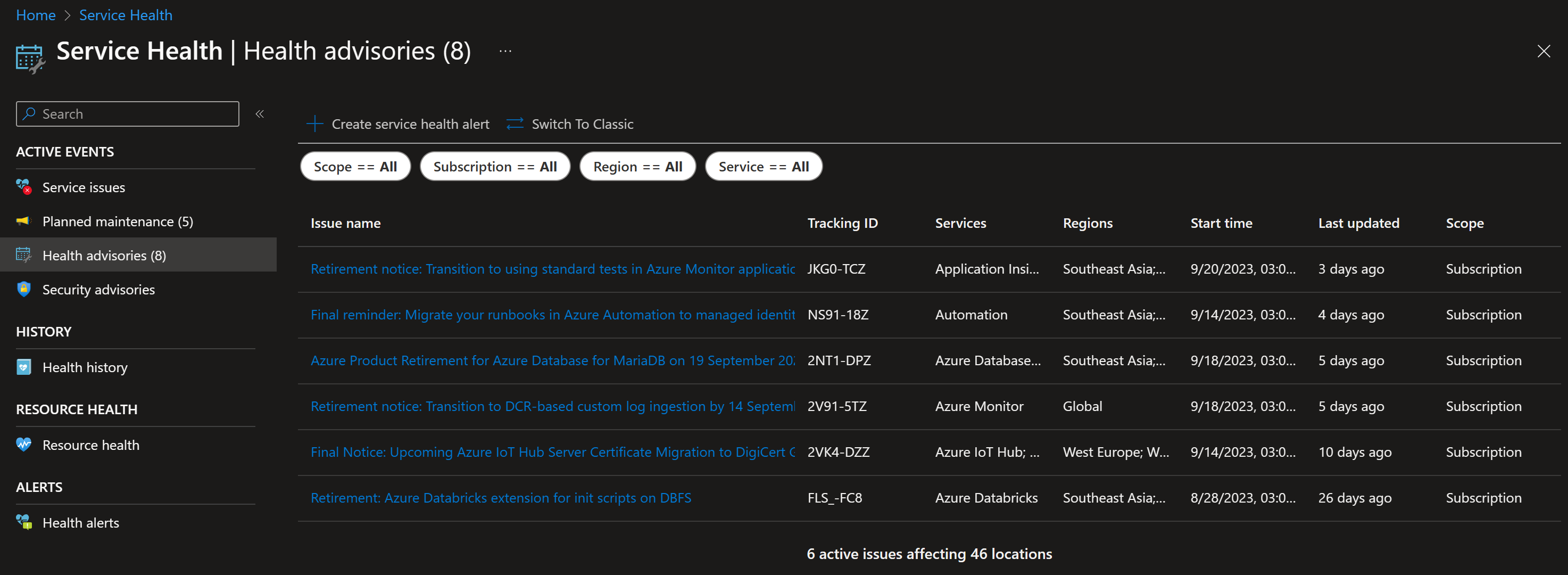The image size is (1568, 575).
Task: Sort by Services column header
Action: [x=960, y=223]
